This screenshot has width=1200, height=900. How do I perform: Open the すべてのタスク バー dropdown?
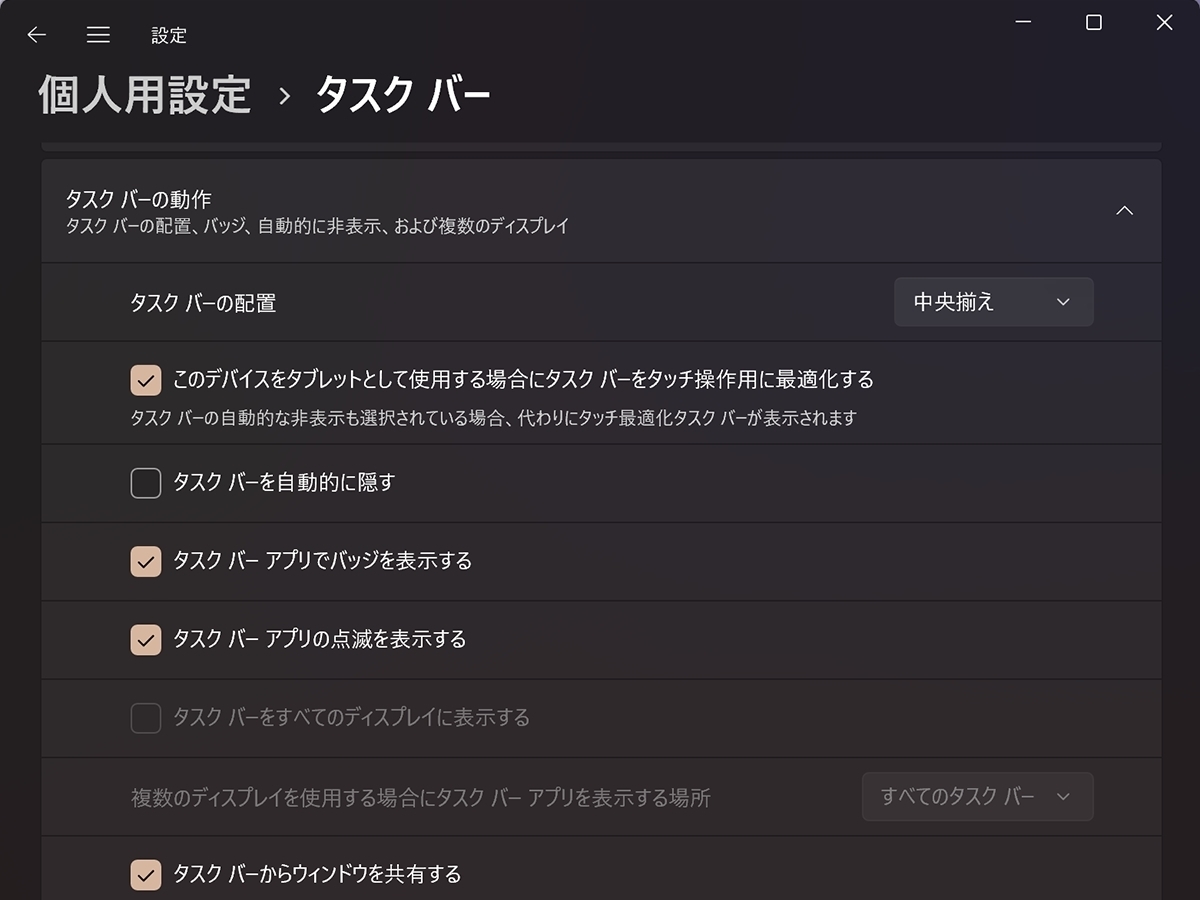coord(977,797)
